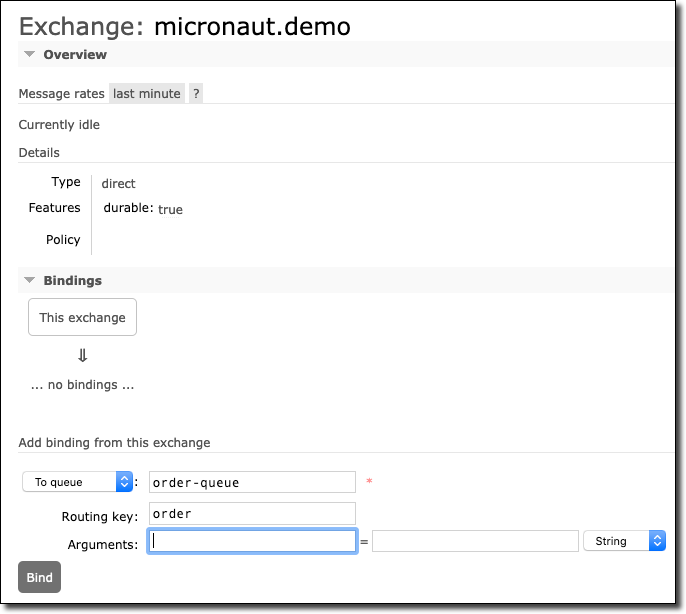Click the double down arrow under This exchange
This screenshot has width=686, height=614.
coord(82,355)
